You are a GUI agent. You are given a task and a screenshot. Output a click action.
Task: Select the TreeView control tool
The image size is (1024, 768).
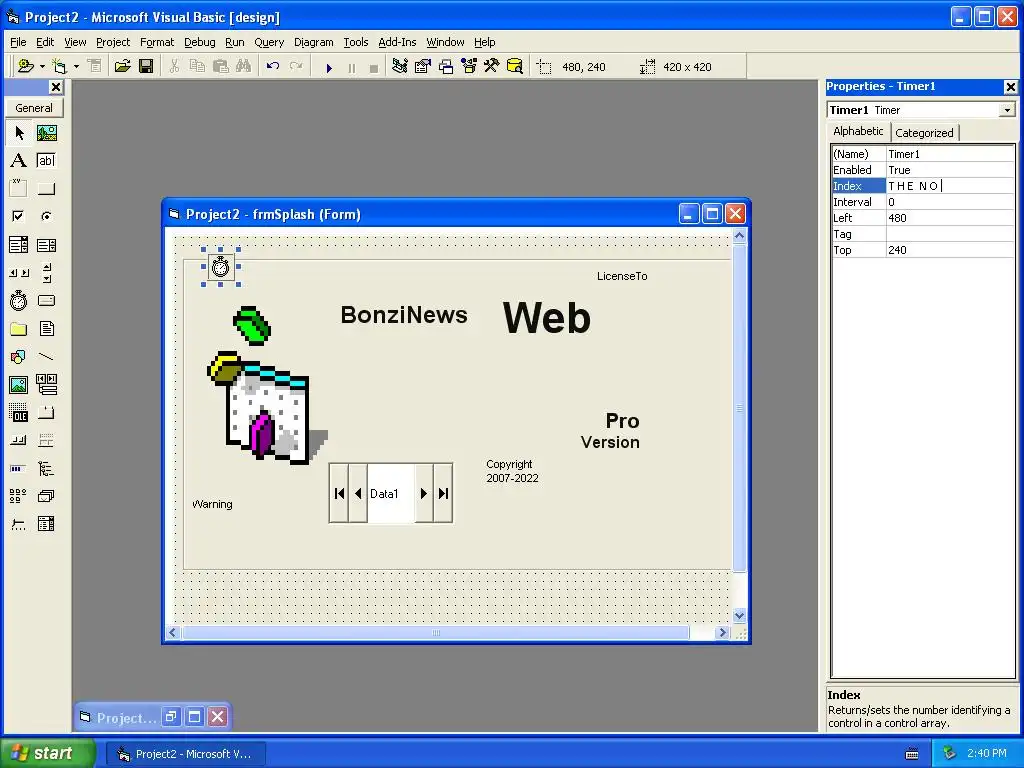46,468
